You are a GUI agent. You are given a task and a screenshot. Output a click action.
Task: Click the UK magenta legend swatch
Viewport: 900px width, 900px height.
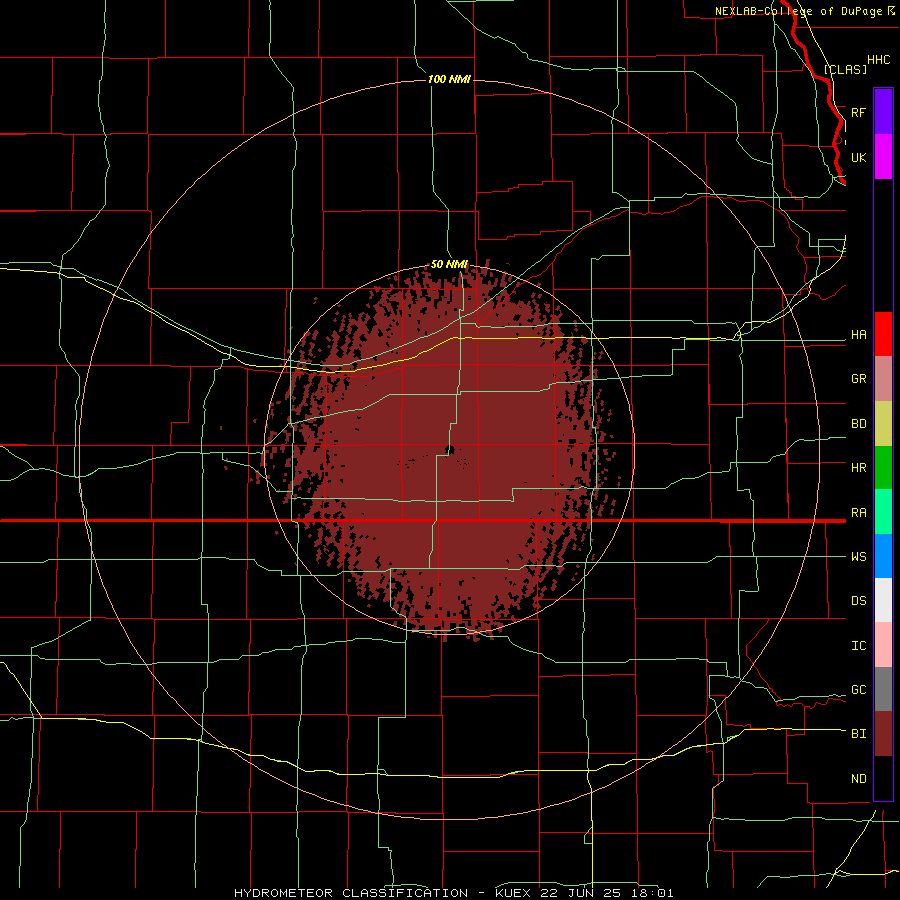pyautogui.click(x=883, y=157)
